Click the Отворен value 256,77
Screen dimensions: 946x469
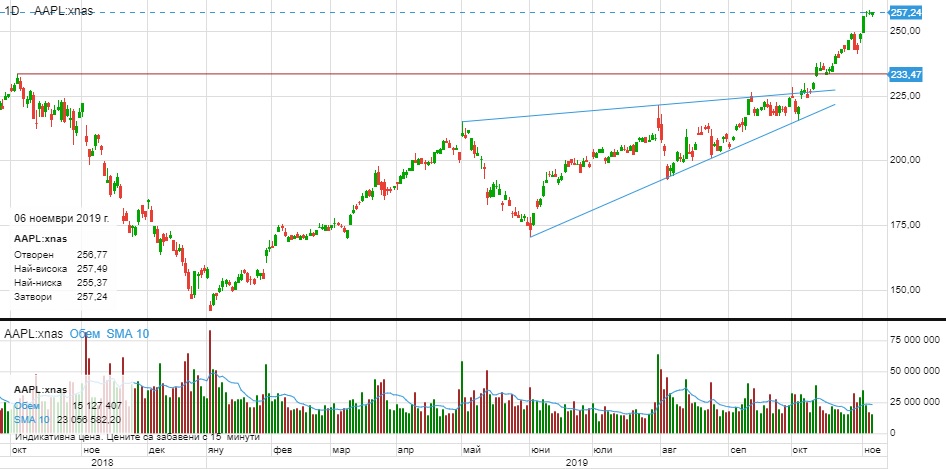[x=92, y=255]
